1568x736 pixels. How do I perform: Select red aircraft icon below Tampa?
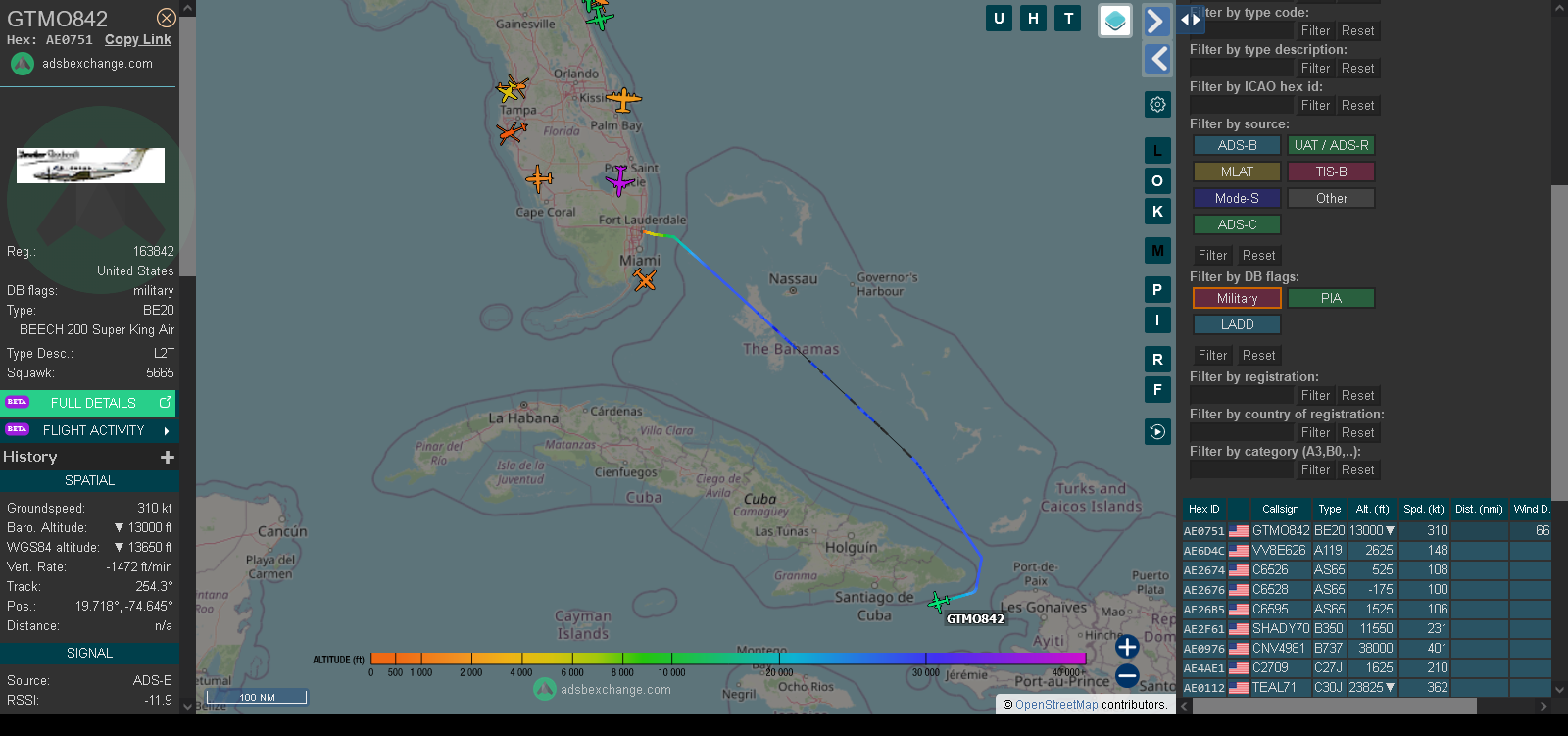511,132
